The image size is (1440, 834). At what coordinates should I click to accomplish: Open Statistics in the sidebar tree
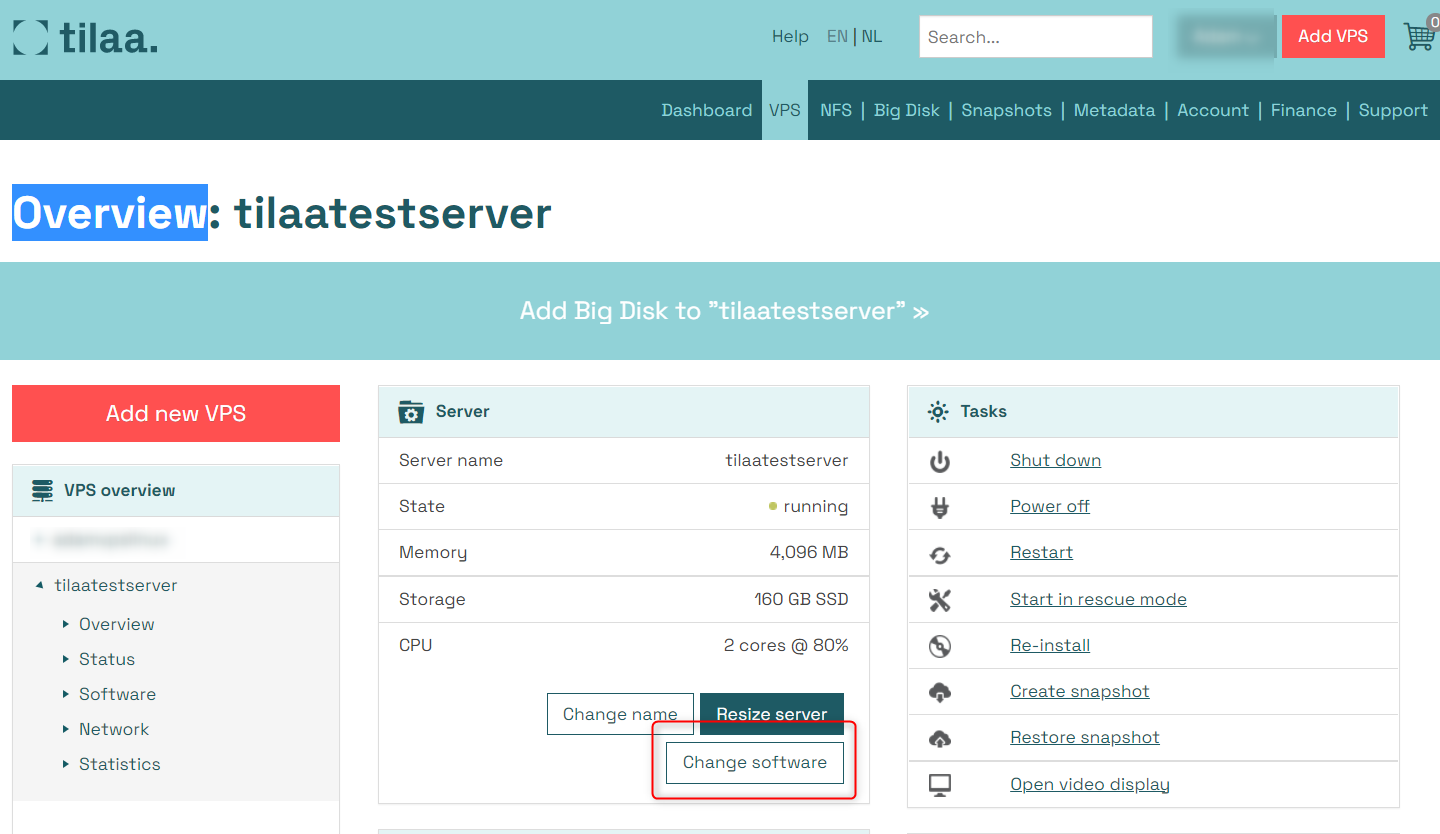point(120,764)
